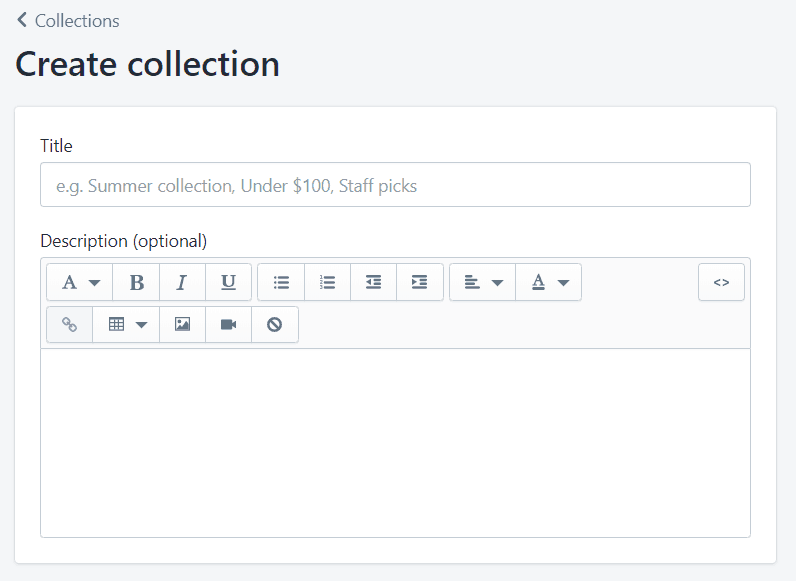Go back to Collections
This screenshot has height=581, width=796.
tap(77, 21)
